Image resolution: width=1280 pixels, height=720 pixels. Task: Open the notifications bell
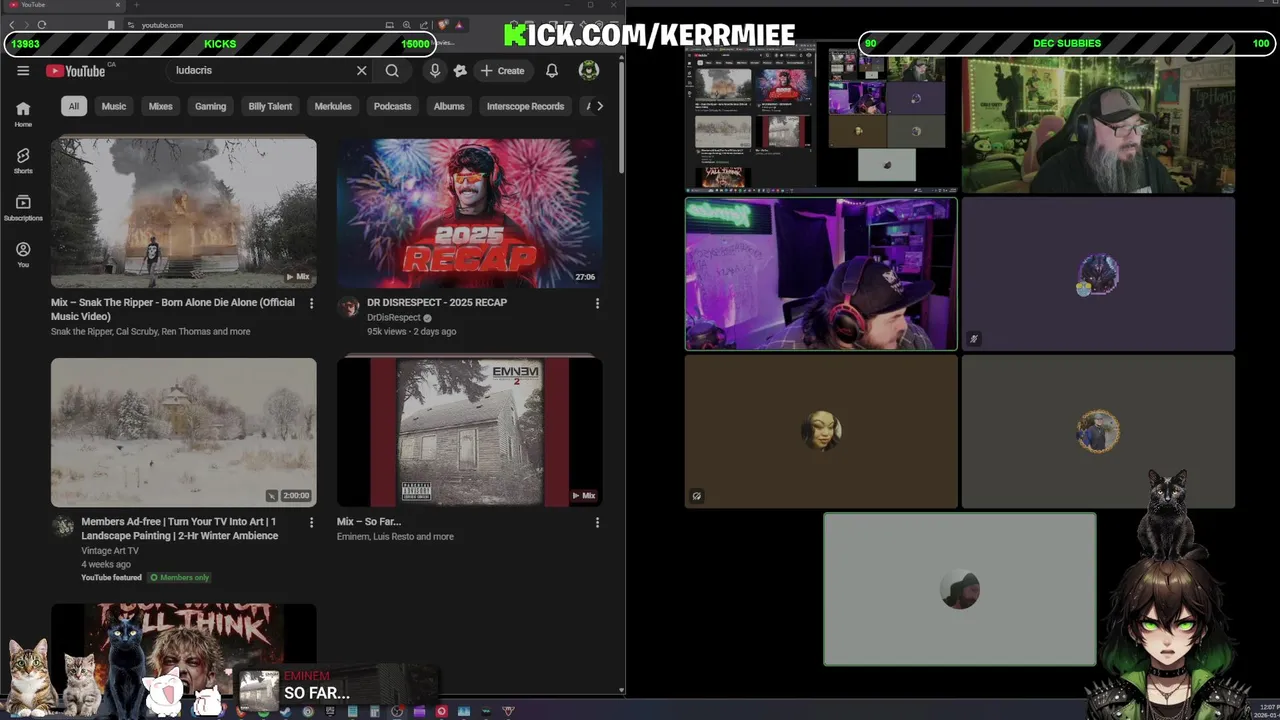[x=551, y=71]
